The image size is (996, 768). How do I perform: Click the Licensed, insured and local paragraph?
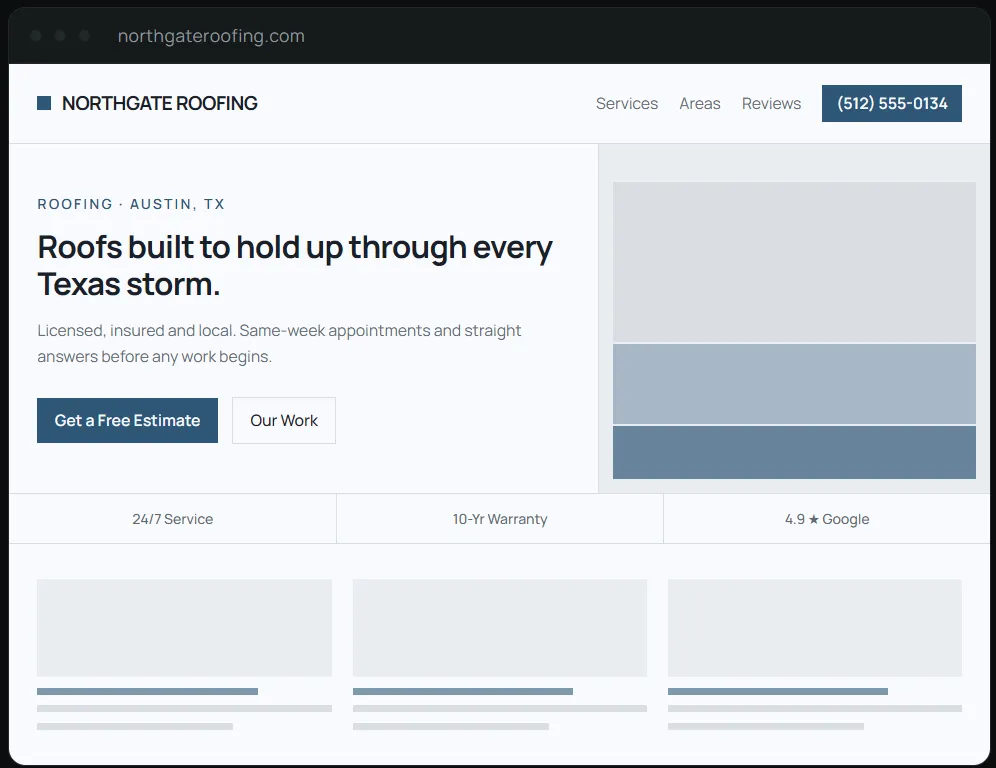coord(279,344)
